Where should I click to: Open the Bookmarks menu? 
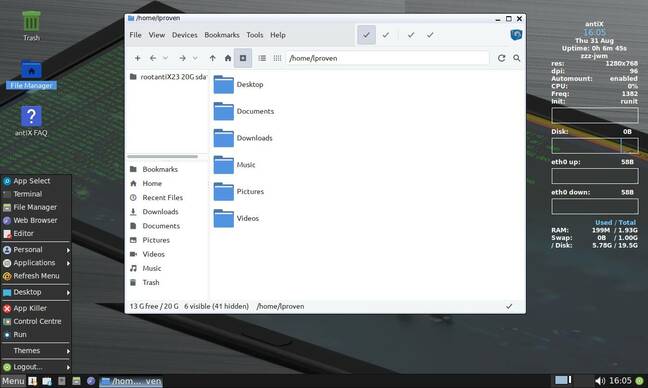222,35
